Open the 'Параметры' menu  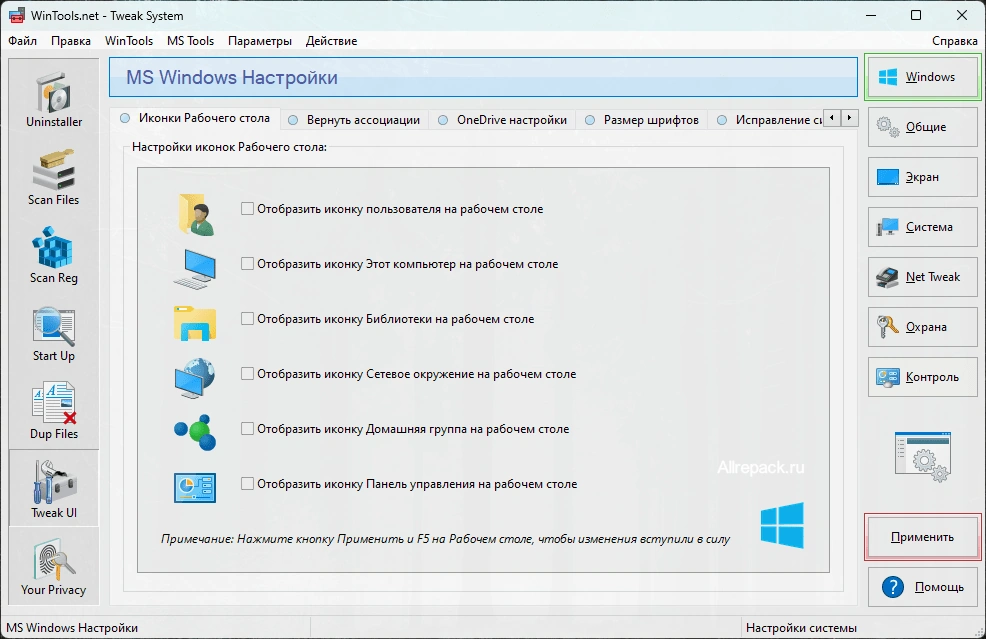(260, 41)
